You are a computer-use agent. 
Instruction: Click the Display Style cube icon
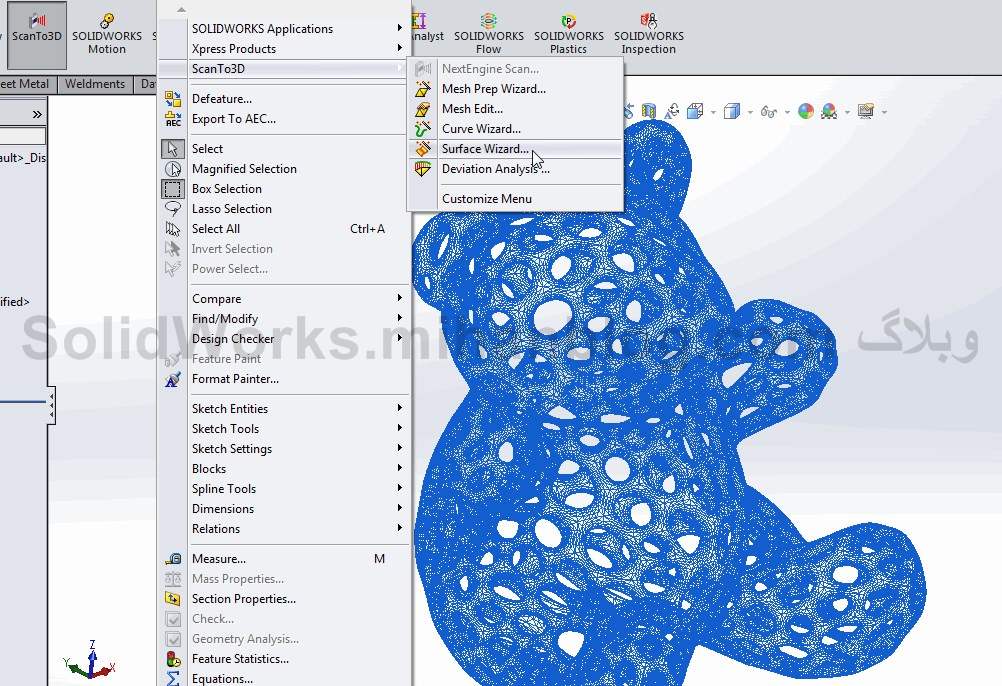coord(732,112)
